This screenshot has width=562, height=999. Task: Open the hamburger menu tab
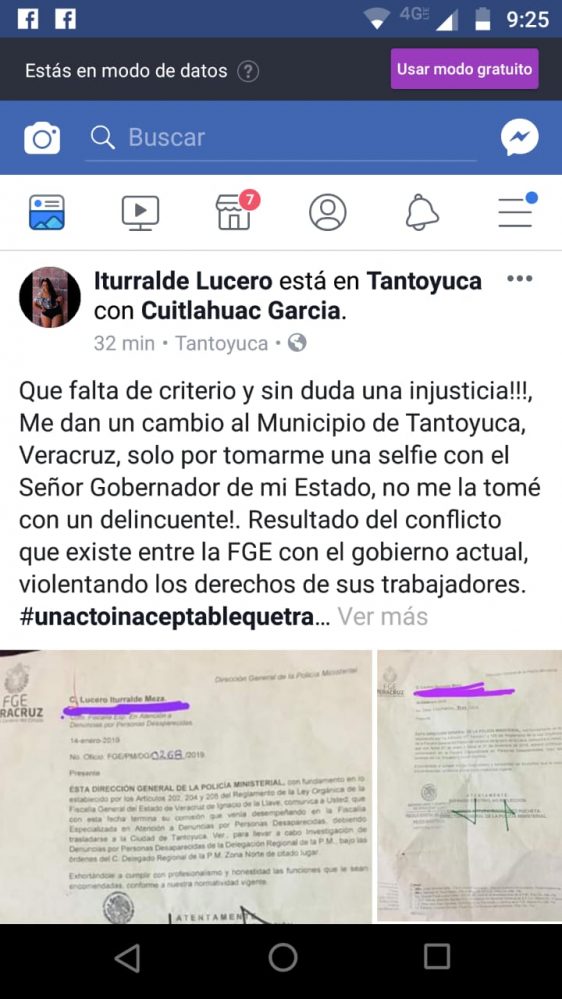tap(517, 211)
